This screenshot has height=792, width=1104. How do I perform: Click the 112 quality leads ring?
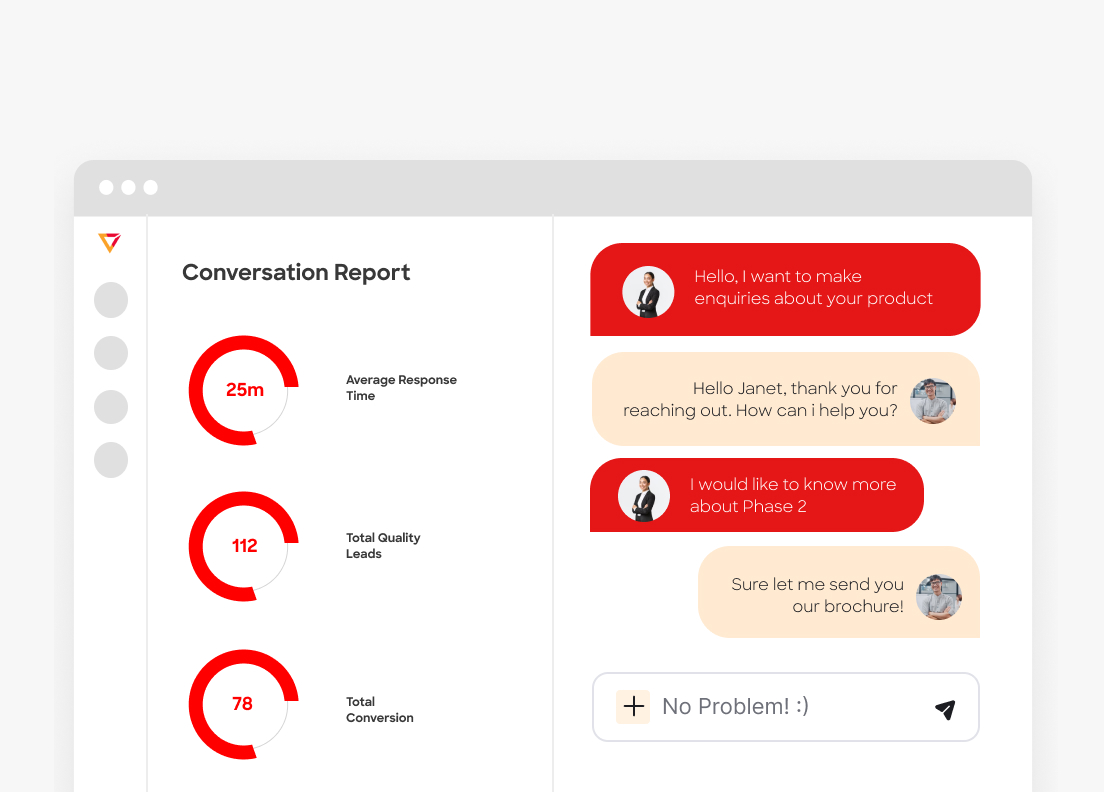tap(244, 546)
